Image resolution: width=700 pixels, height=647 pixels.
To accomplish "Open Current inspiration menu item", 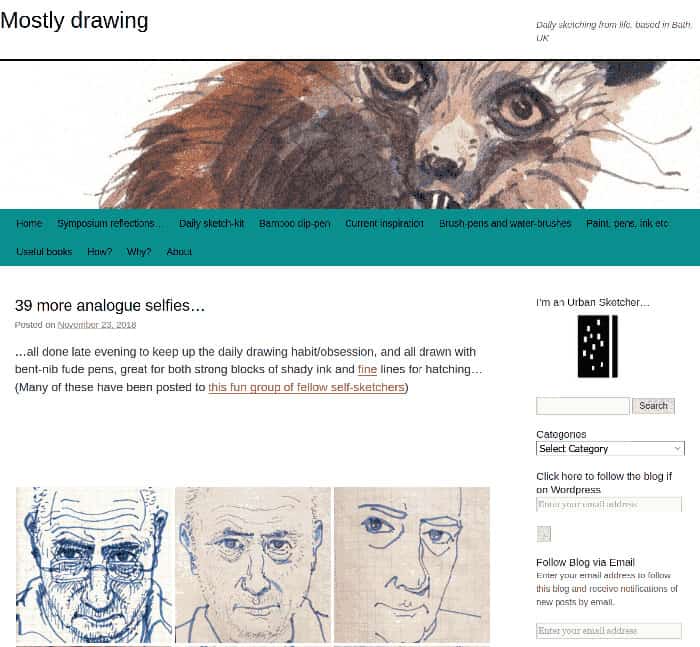I will 384,223.
